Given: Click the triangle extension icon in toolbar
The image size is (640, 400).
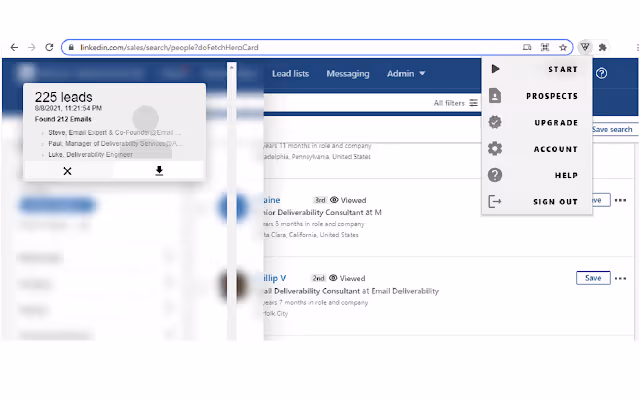Looking at the screenshot, I should 585,47.
